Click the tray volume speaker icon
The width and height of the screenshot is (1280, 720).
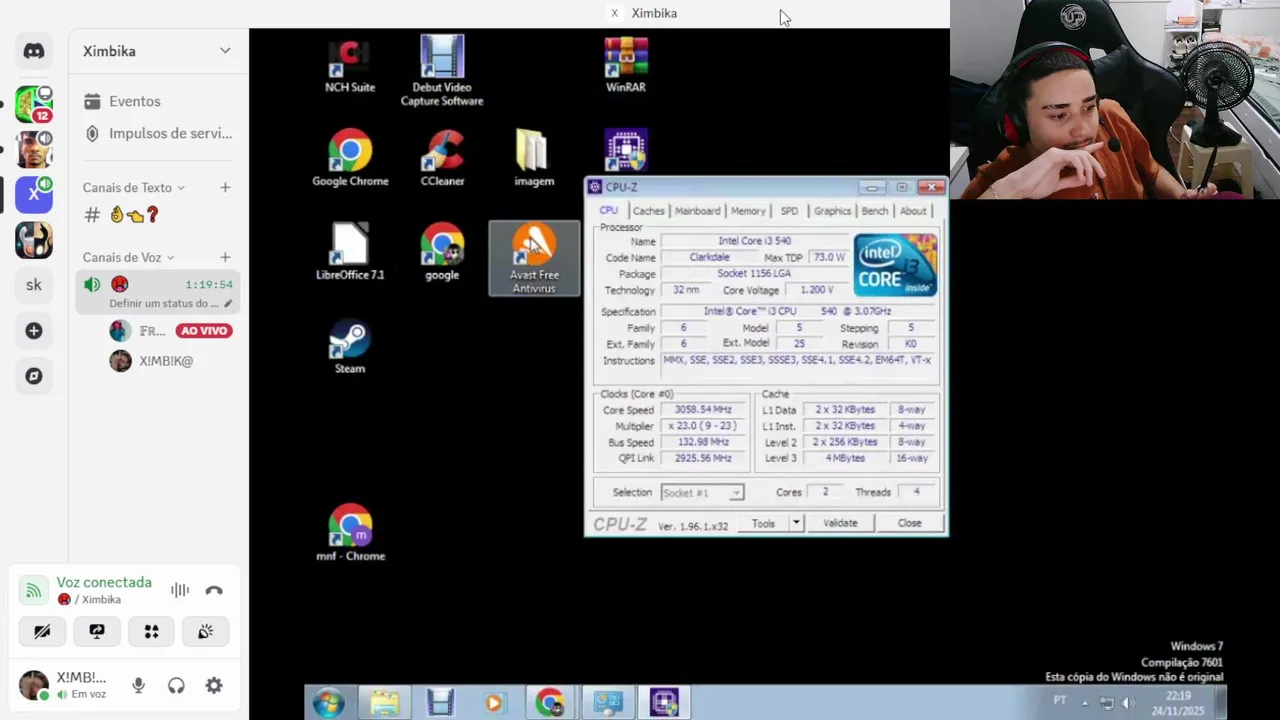coord(1128,703)
